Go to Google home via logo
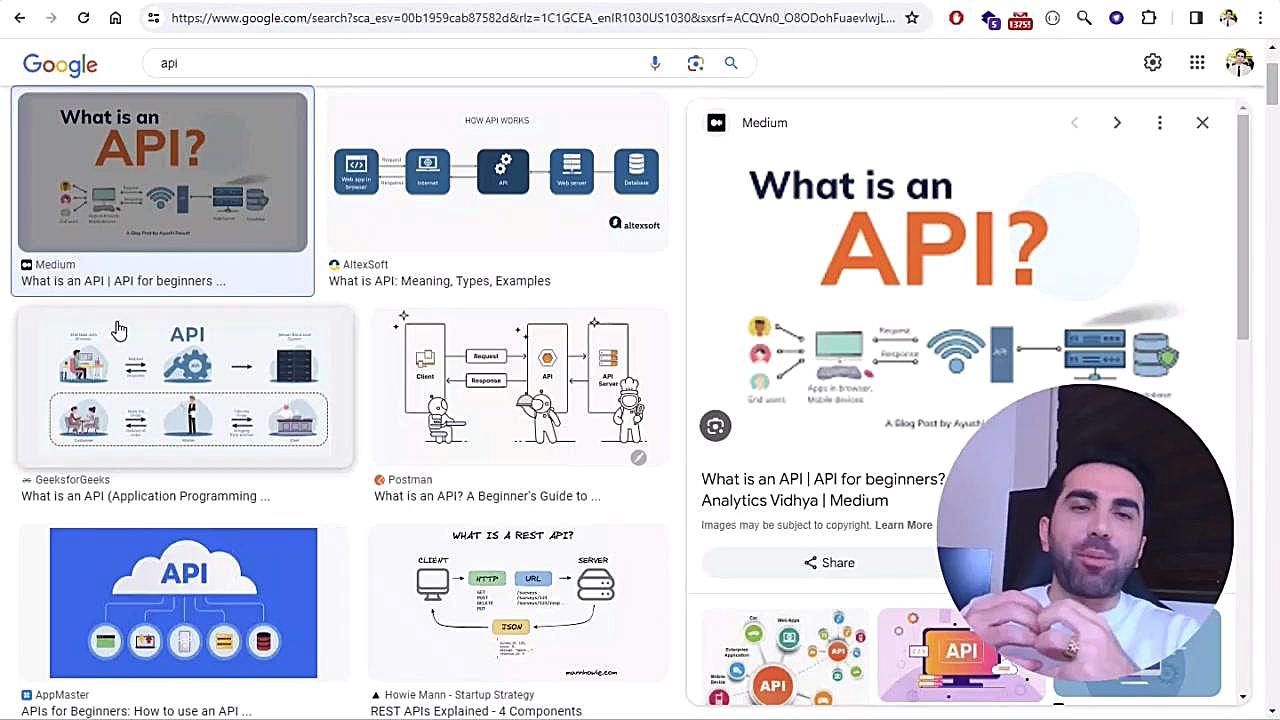This screenshot has height=720, width=1280. (x=60, y=65)
